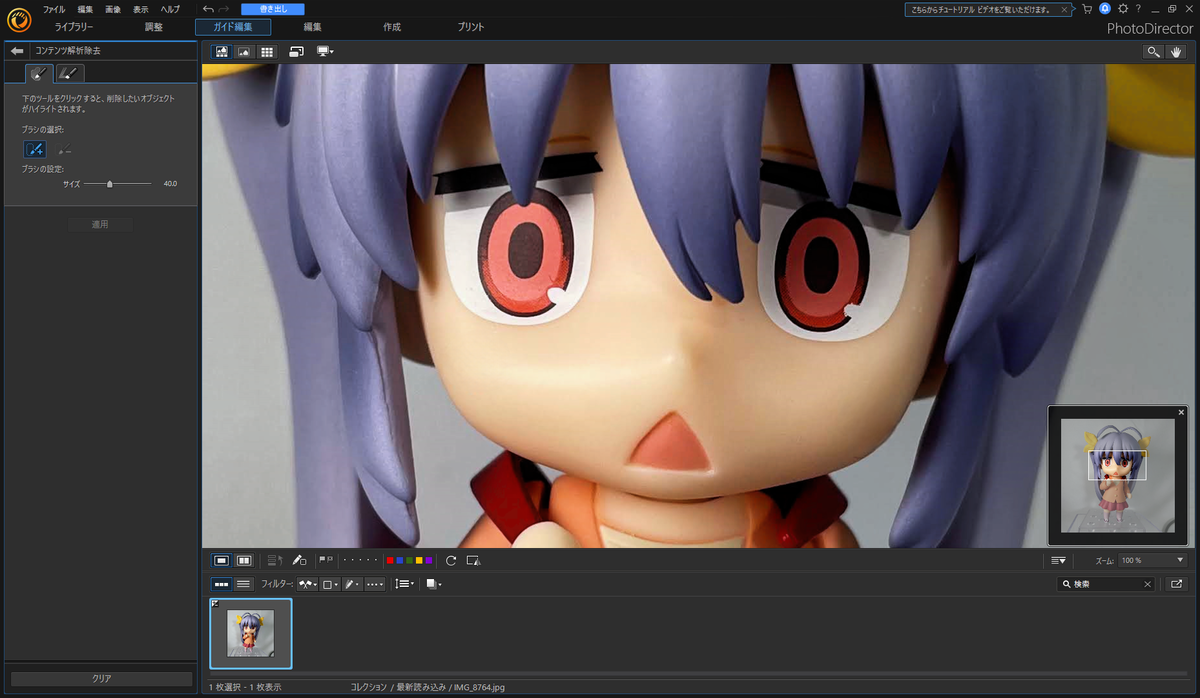Screen dimensions: 1200x698
Task: Open the photo stack dropdown
Action: 432,583
